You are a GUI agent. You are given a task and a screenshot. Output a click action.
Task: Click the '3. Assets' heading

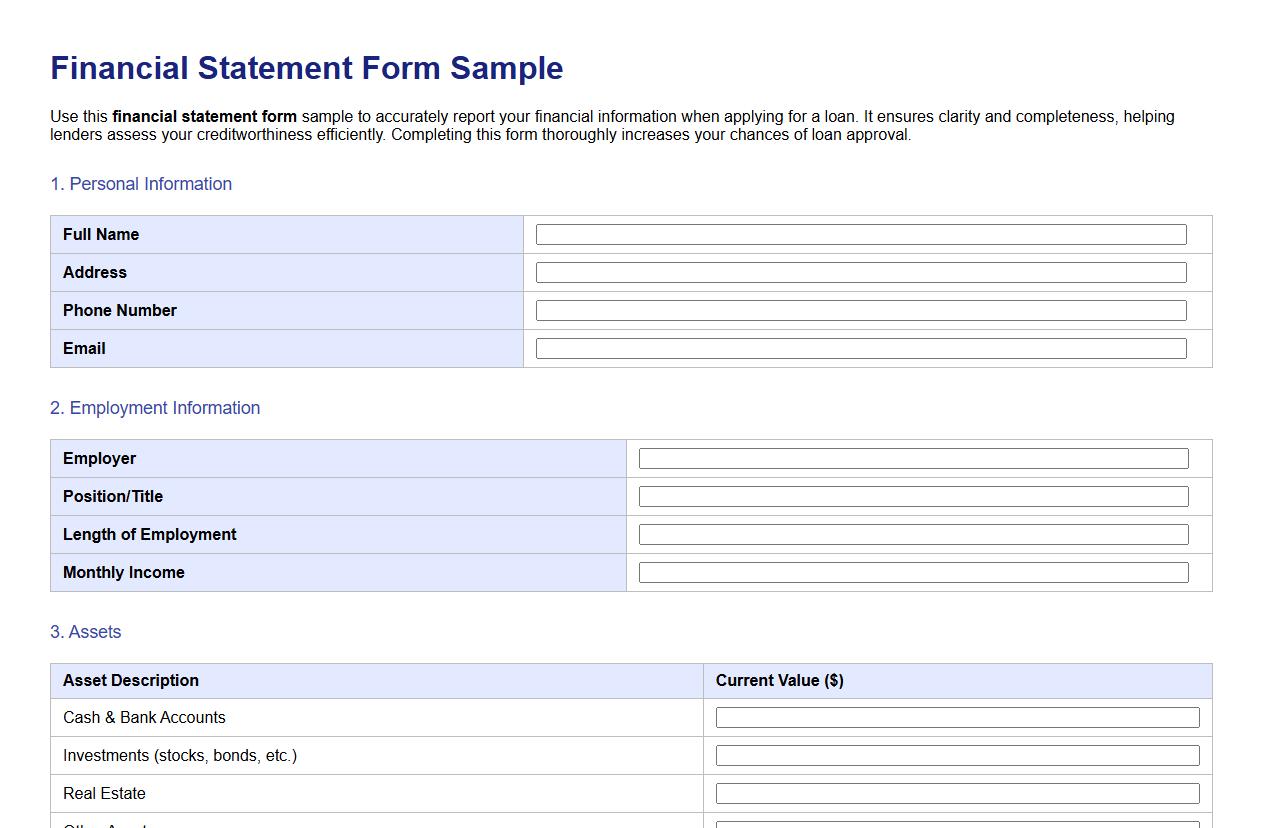click(x=86, y=632)
